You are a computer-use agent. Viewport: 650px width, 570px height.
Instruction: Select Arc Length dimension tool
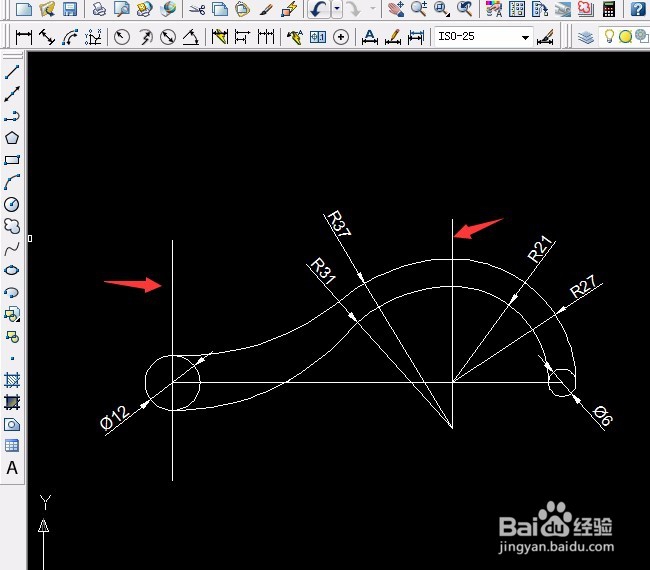pos(70,37)
